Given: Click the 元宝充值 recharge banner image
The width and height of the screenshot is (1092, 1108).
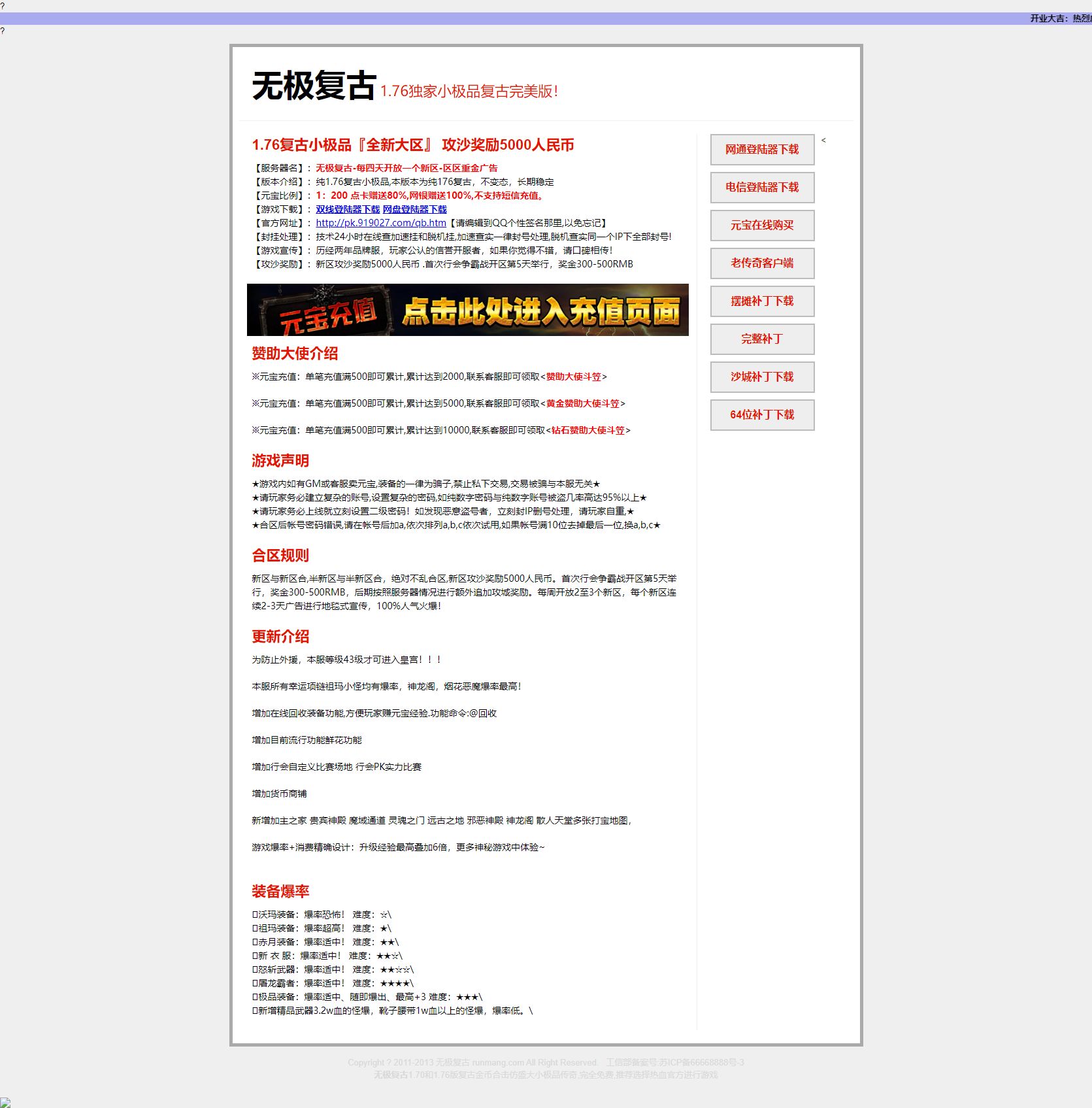Looking at the screenshot, I should point(467,310).
